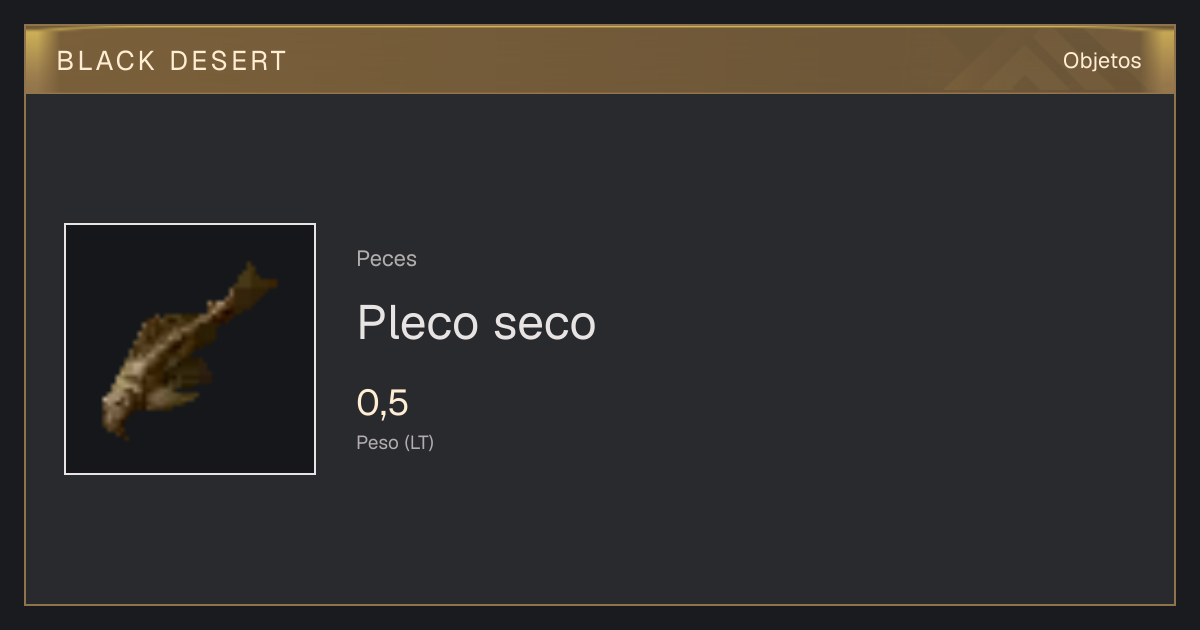Click the empty card area right of the title
This screenshot has width=1200, height=630.
tap(880, 323)
